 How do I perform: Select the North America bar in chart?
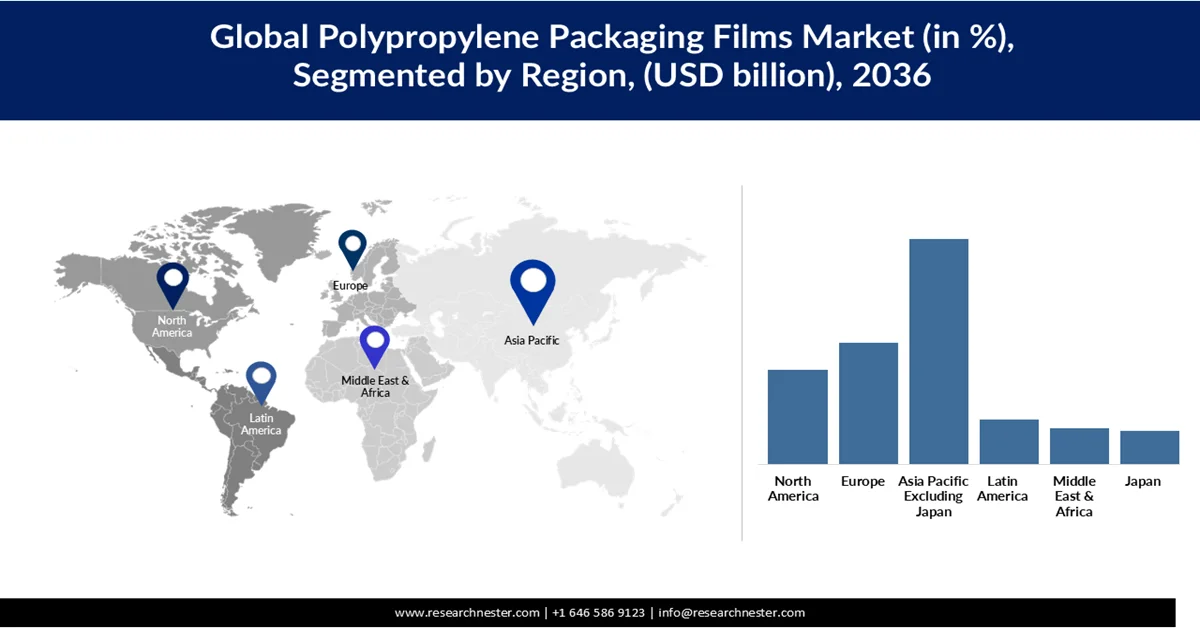(797, 416)
